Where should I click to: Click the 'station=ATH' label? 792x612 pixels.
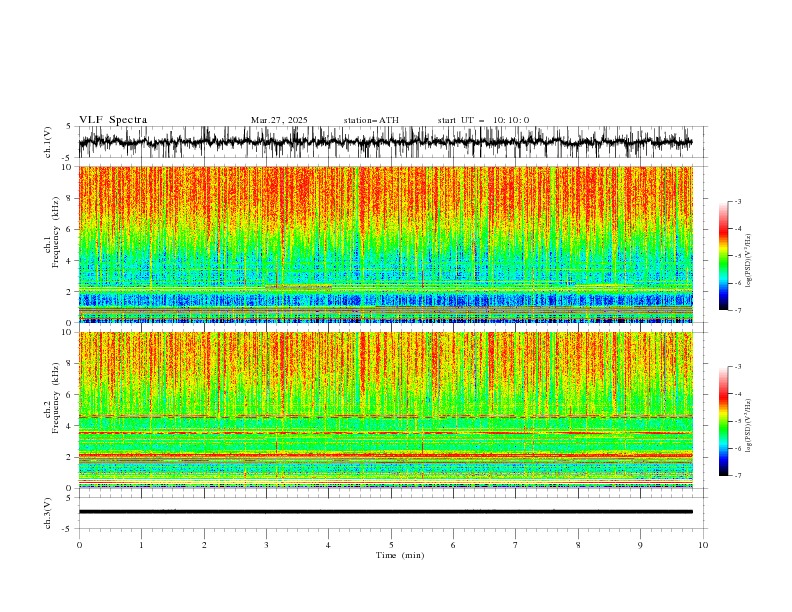pos(371,120)
